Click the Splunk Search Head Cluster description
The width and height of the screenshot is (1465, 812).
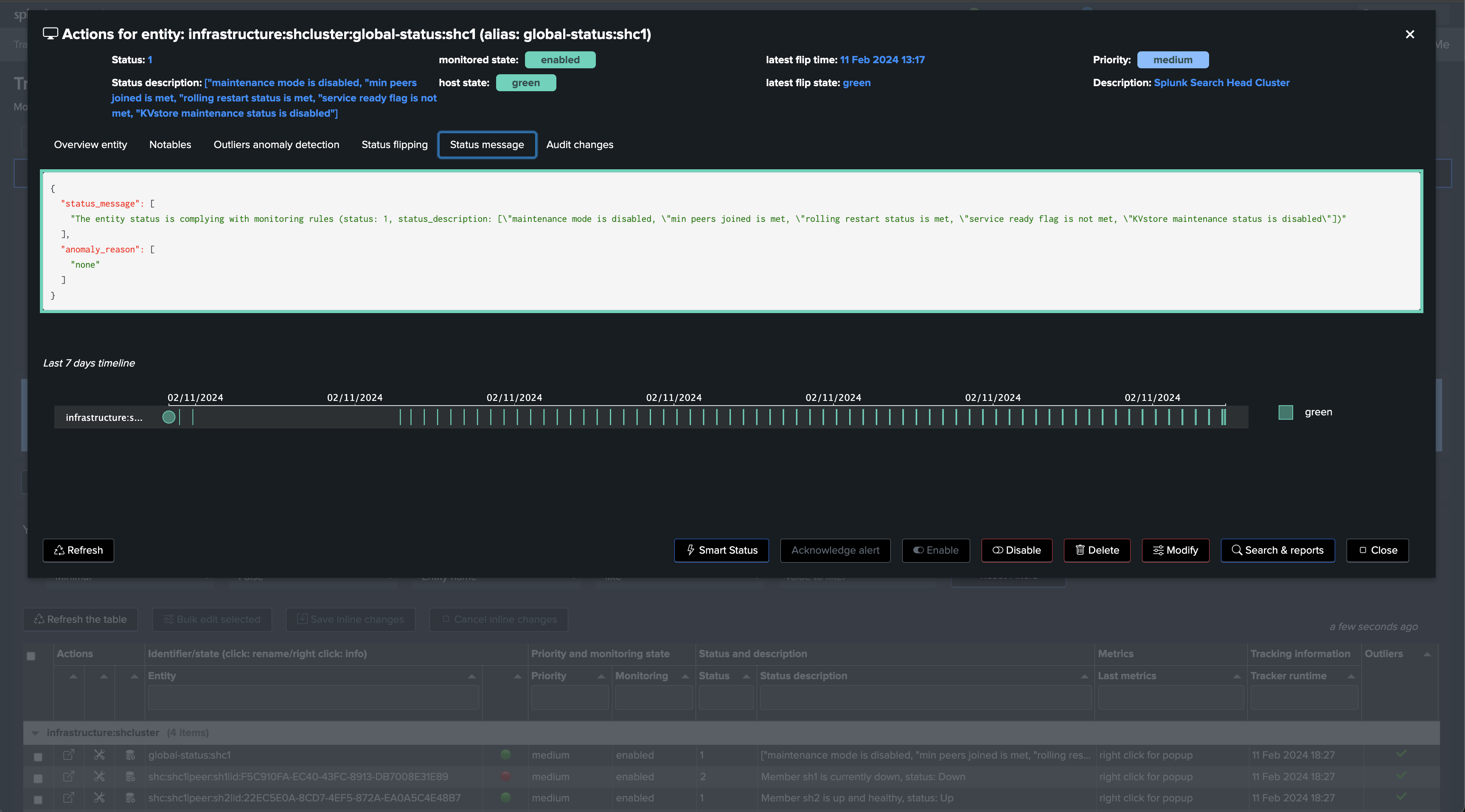click(x=1221, y=82)
